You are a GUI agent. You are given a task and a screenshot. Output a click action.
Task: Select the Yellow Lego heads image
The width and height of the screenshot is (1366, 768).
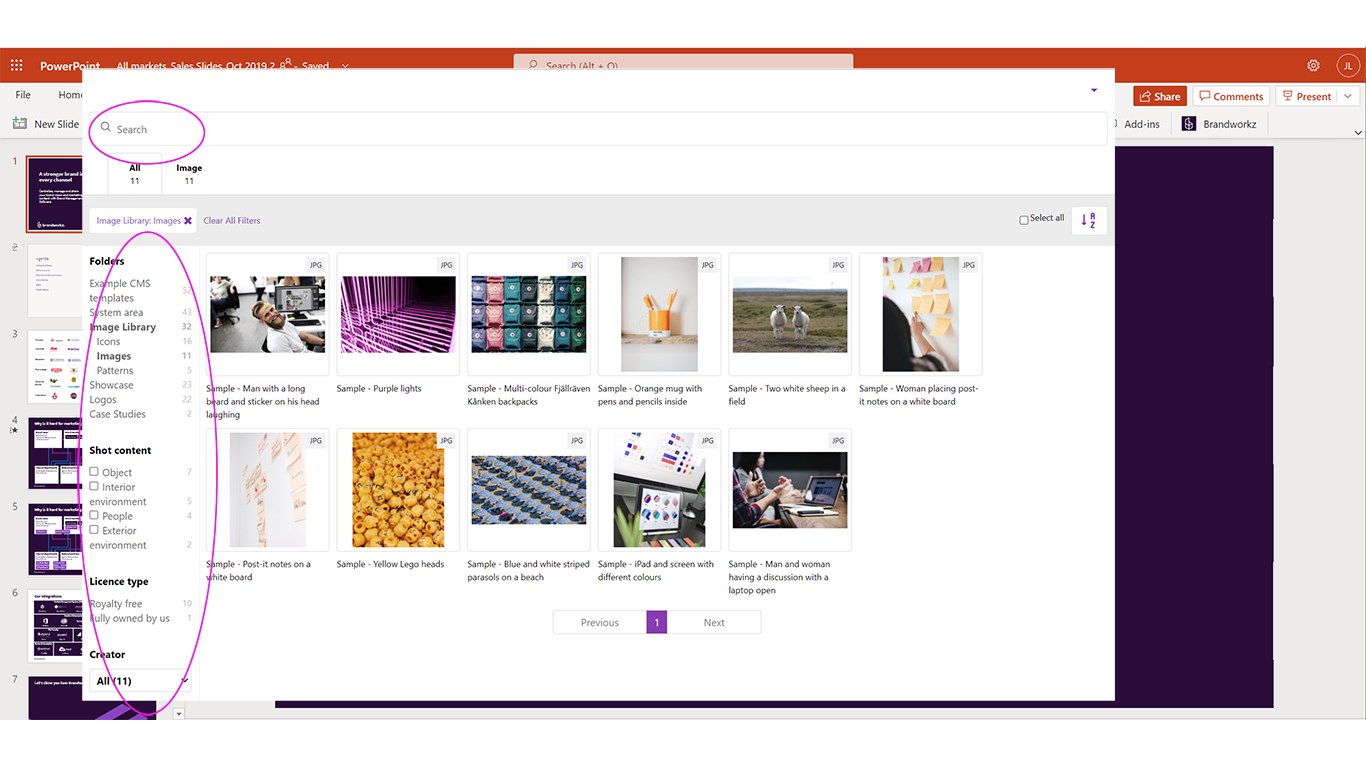(x=398, y=490)
